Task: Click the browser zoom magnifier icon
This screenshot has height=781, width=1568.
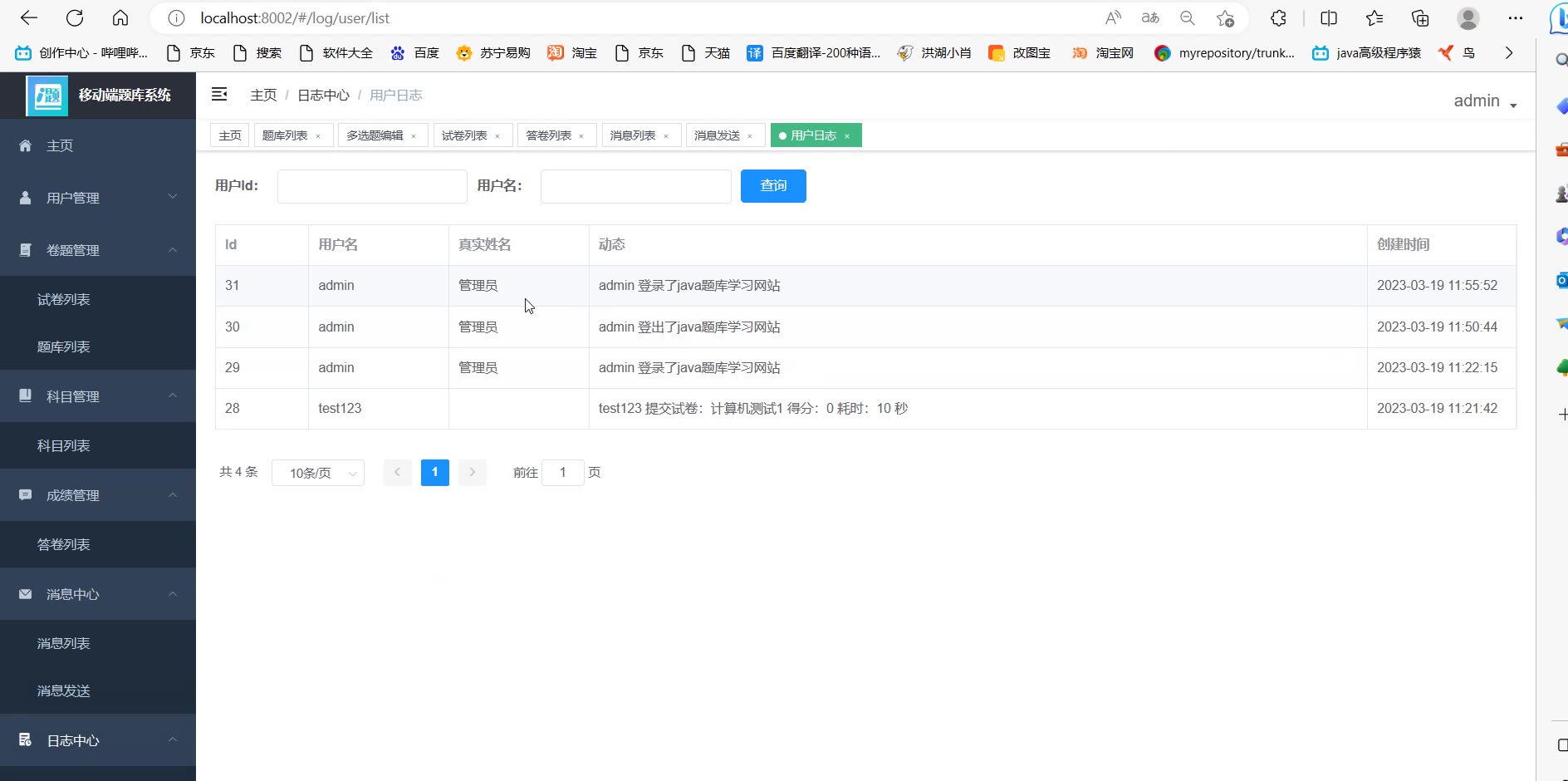Action: [1187, 17]
